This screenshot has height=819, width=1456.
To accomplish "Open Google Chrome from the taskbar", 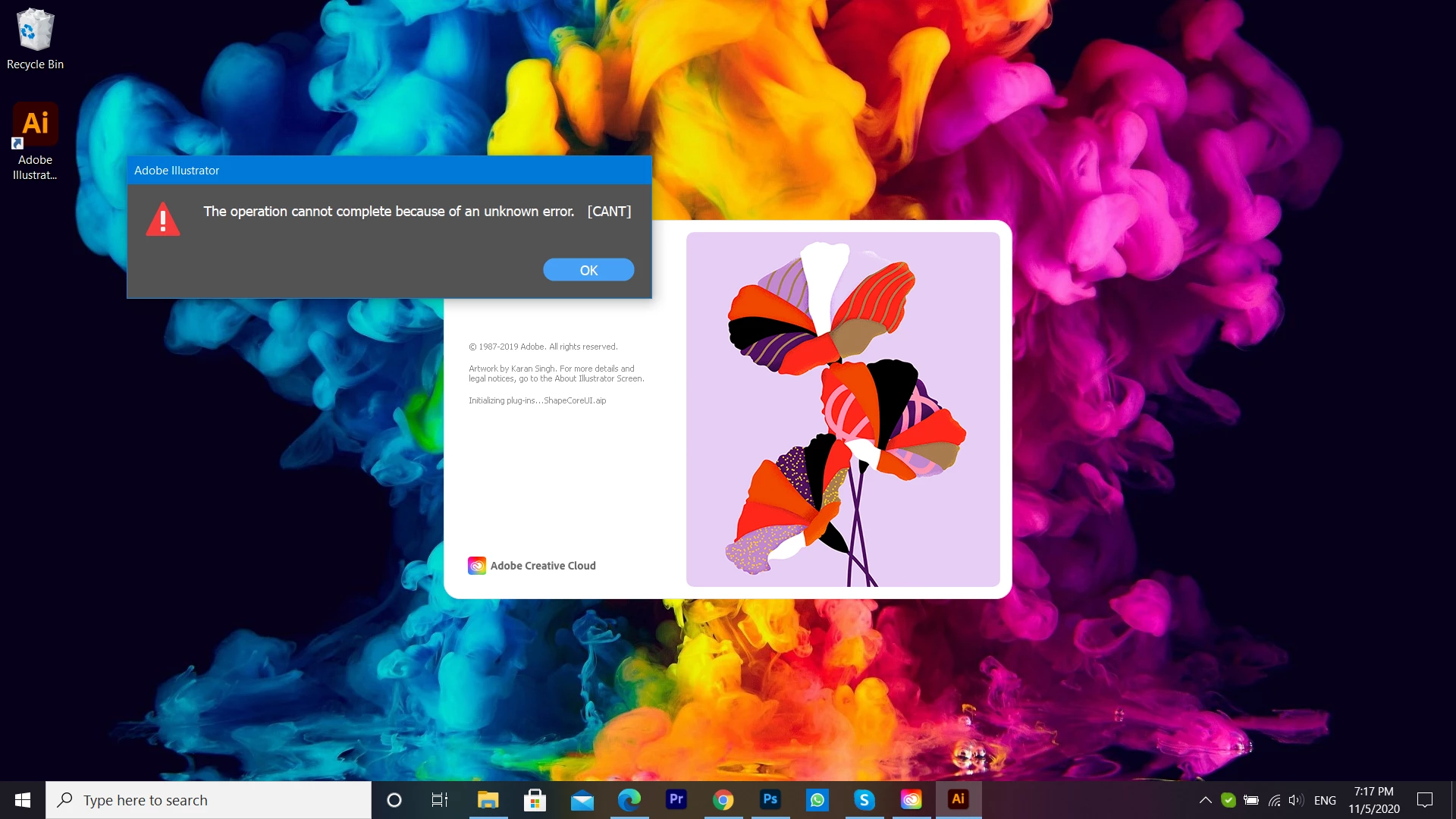I will 723,800.
